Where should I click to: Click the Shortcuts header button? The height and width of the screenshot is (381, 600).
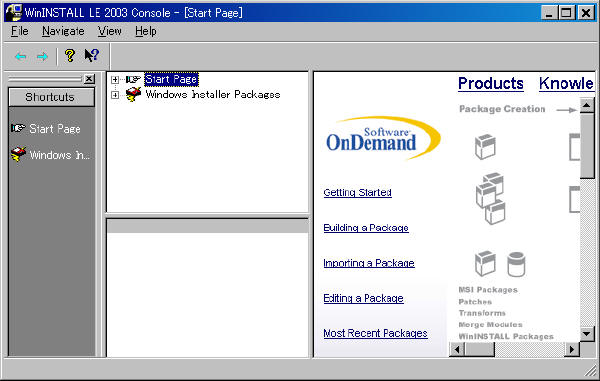pyautogui.click(x=51, y=97)
